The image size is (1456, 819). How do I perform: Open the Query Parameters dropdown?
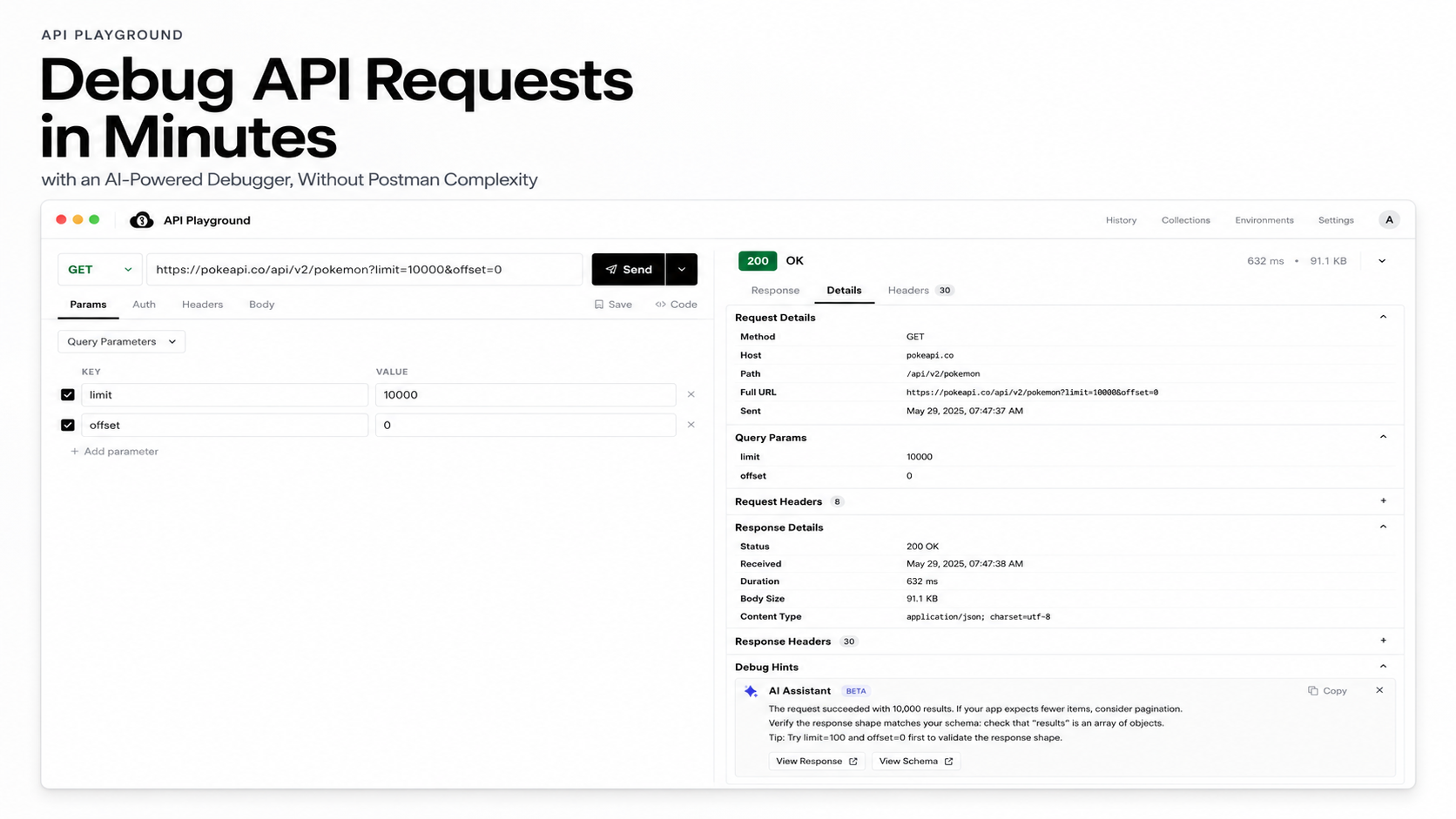[x=121, y=342]
